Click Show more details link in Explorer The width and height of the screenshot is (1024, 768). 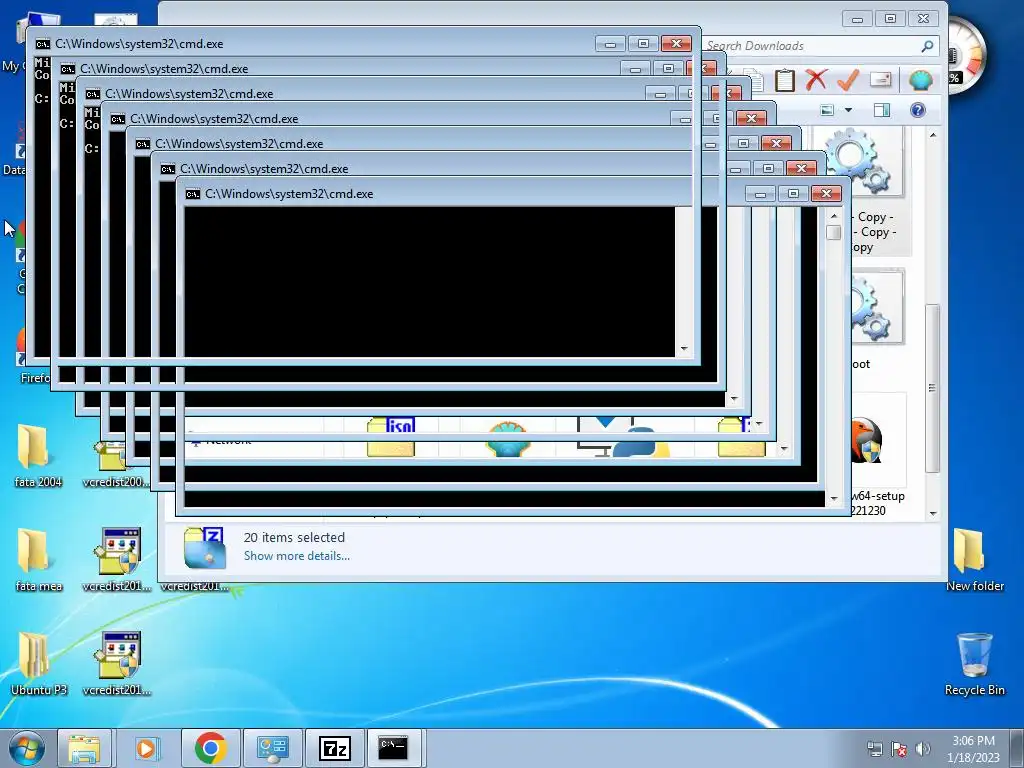point(296,556)
